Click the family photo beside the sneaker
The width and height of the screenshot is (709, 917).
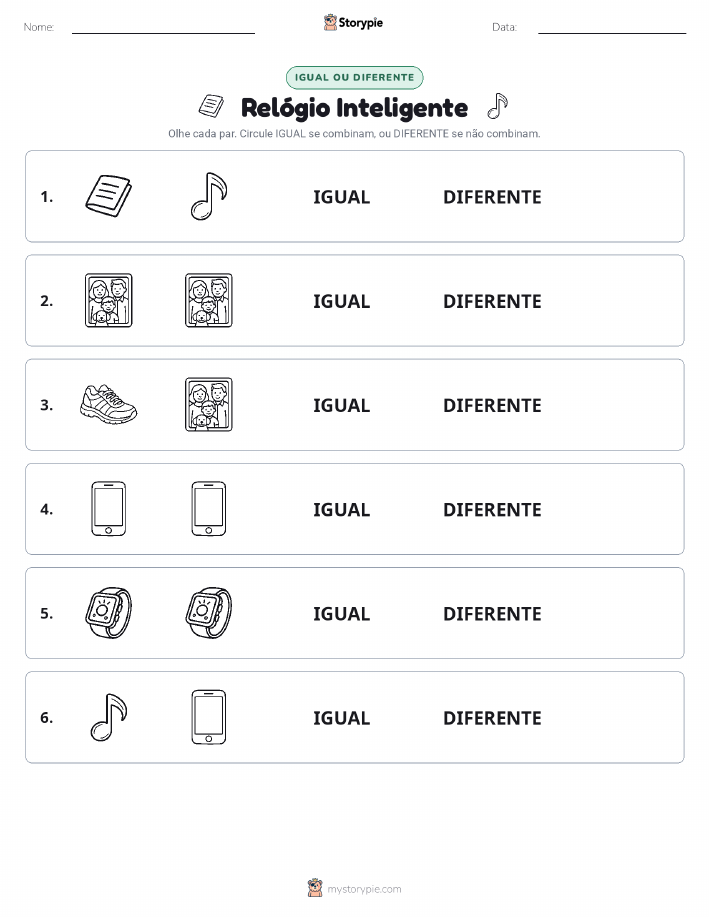pos(209,404)
